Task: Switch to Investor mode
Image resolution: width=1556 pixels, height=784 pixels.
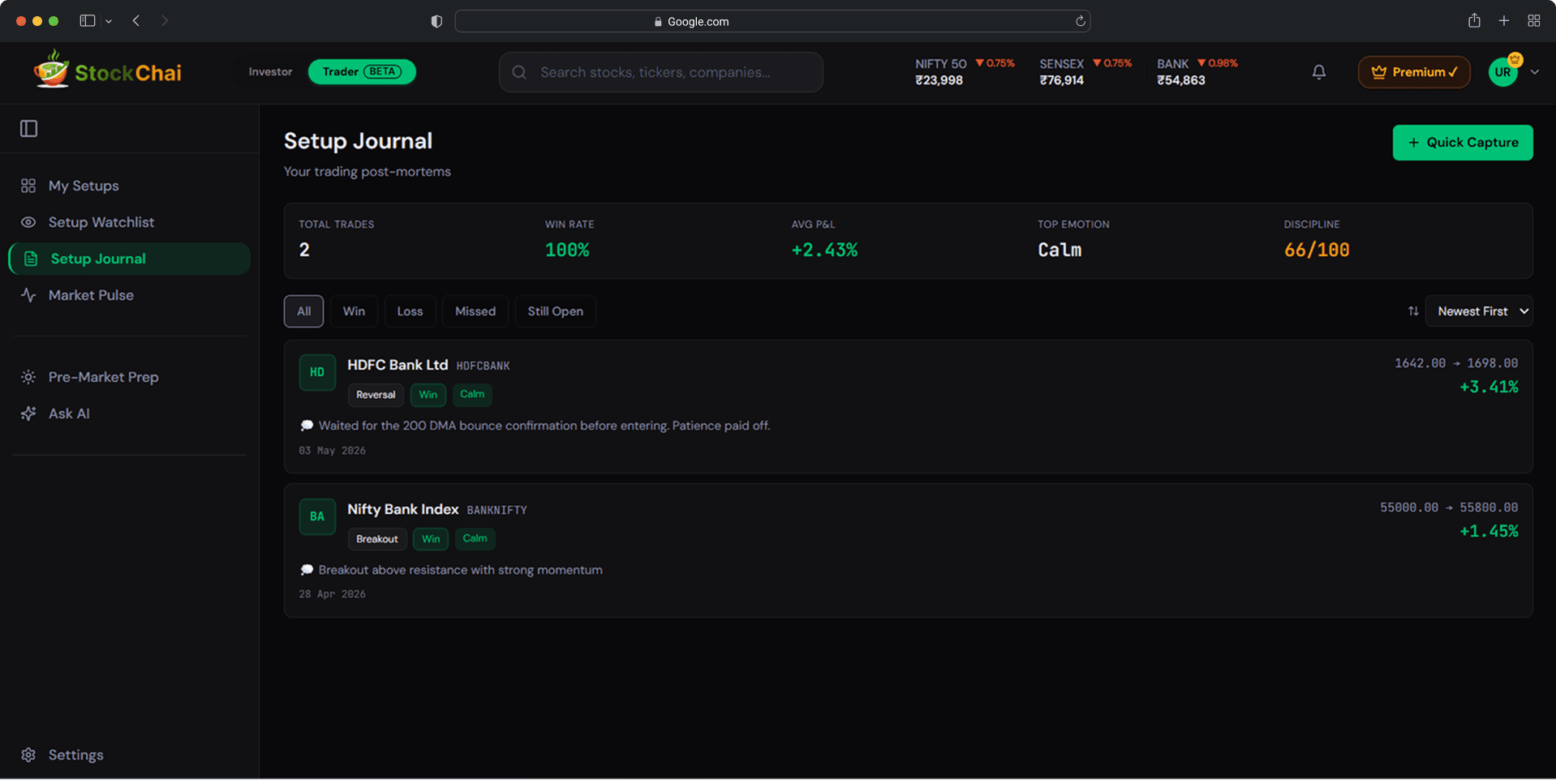Action: tap(270, 71)
